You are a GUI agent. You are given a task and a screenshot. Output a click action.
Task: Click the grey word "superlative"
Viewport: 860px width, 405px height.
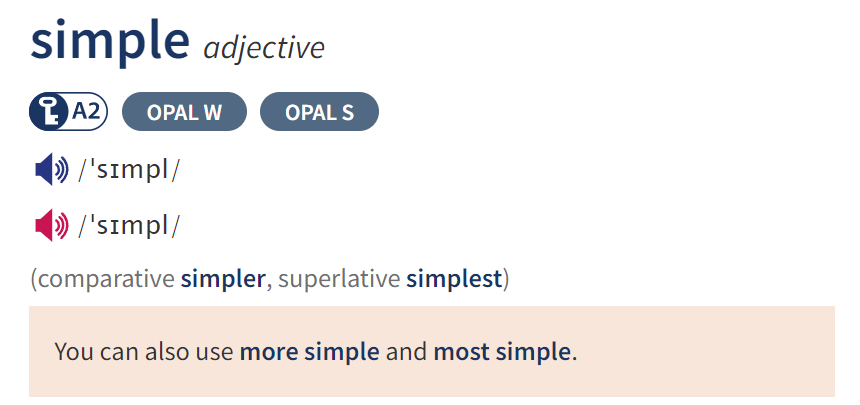click(339, 279)
